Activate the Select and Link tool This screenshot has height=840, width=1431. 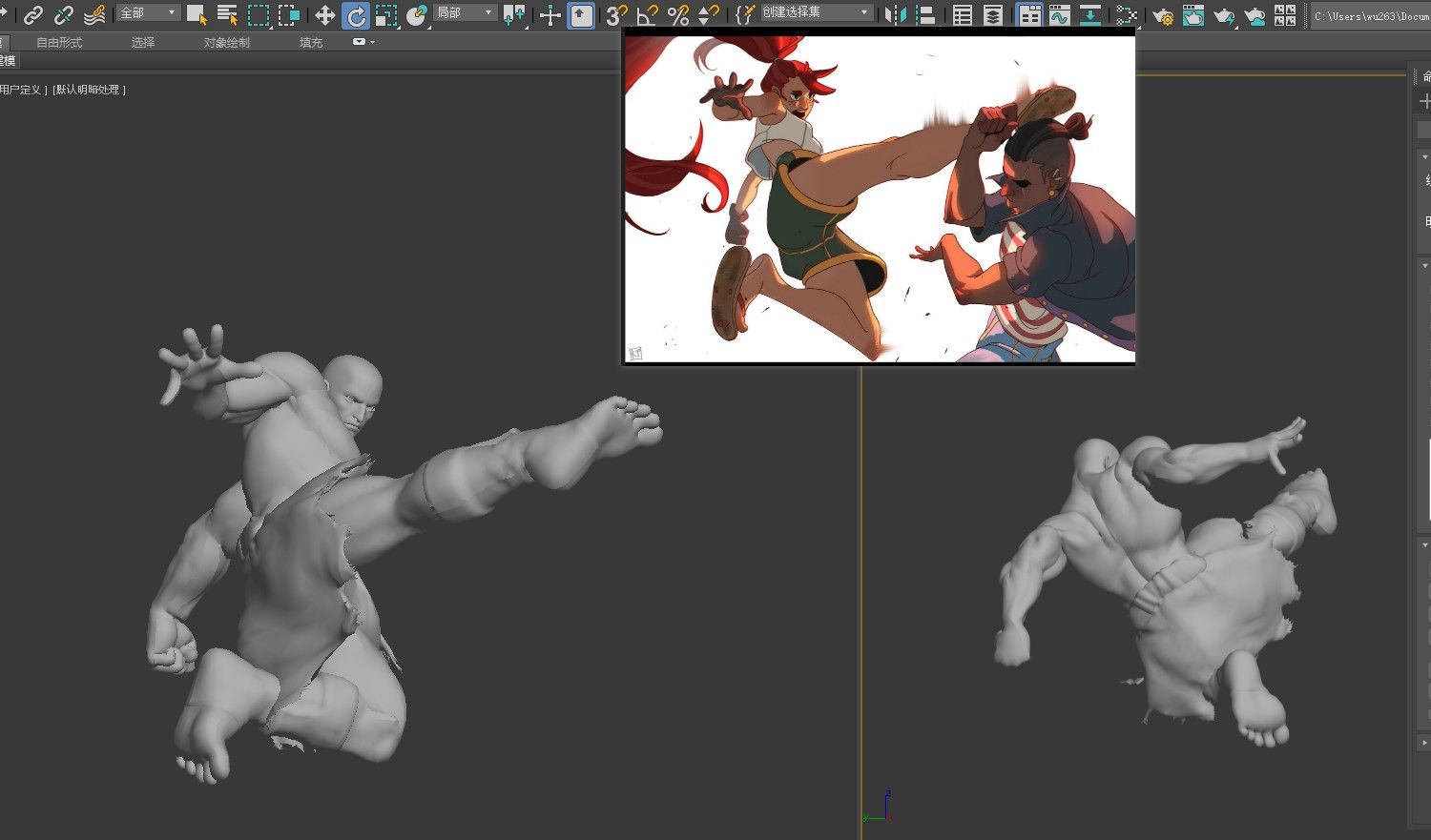pyautogui.click(x=33, y=14)
